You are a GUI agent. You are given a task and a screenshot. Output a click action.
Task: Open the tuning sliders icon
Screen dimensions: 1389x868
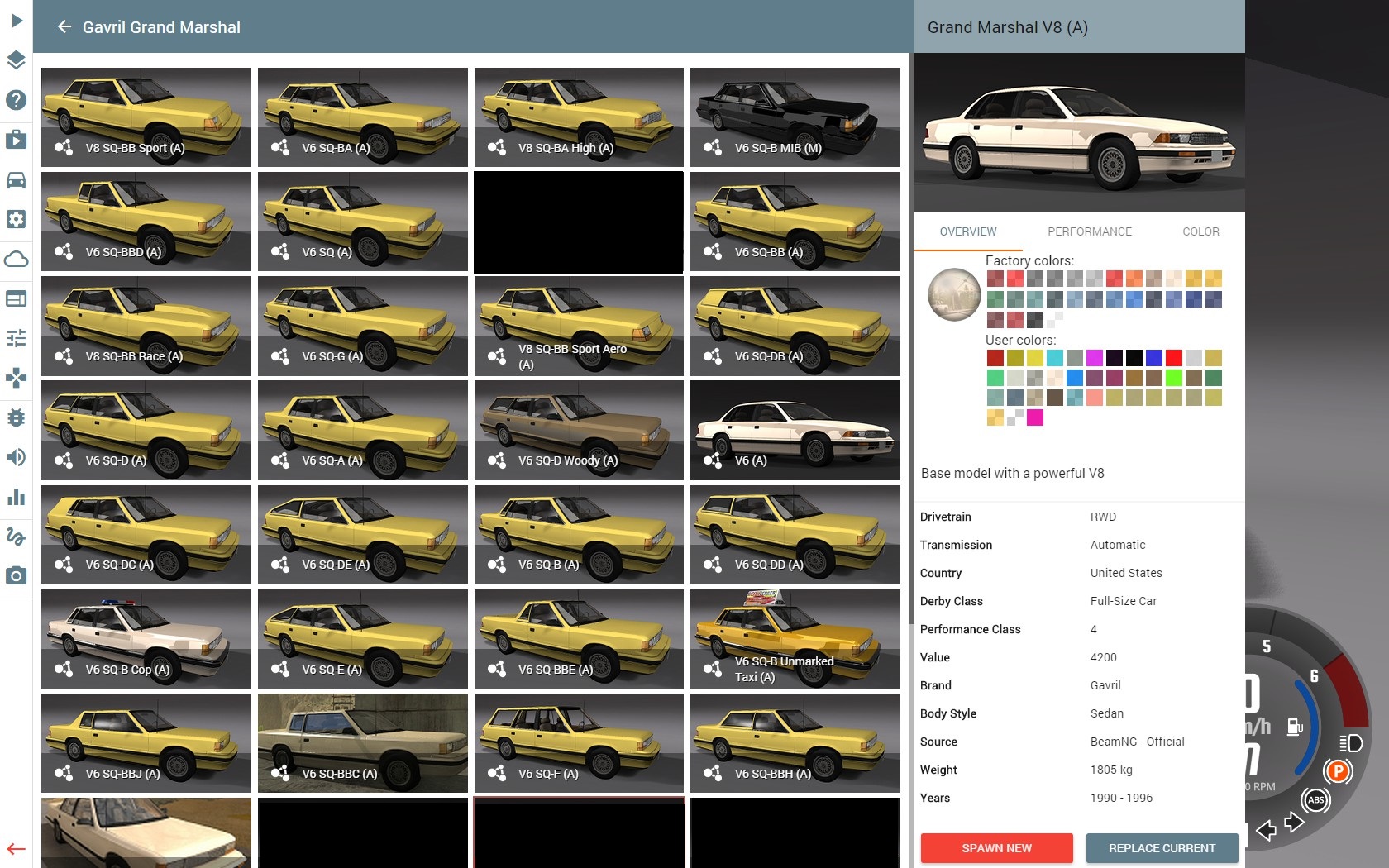(16, 338)
